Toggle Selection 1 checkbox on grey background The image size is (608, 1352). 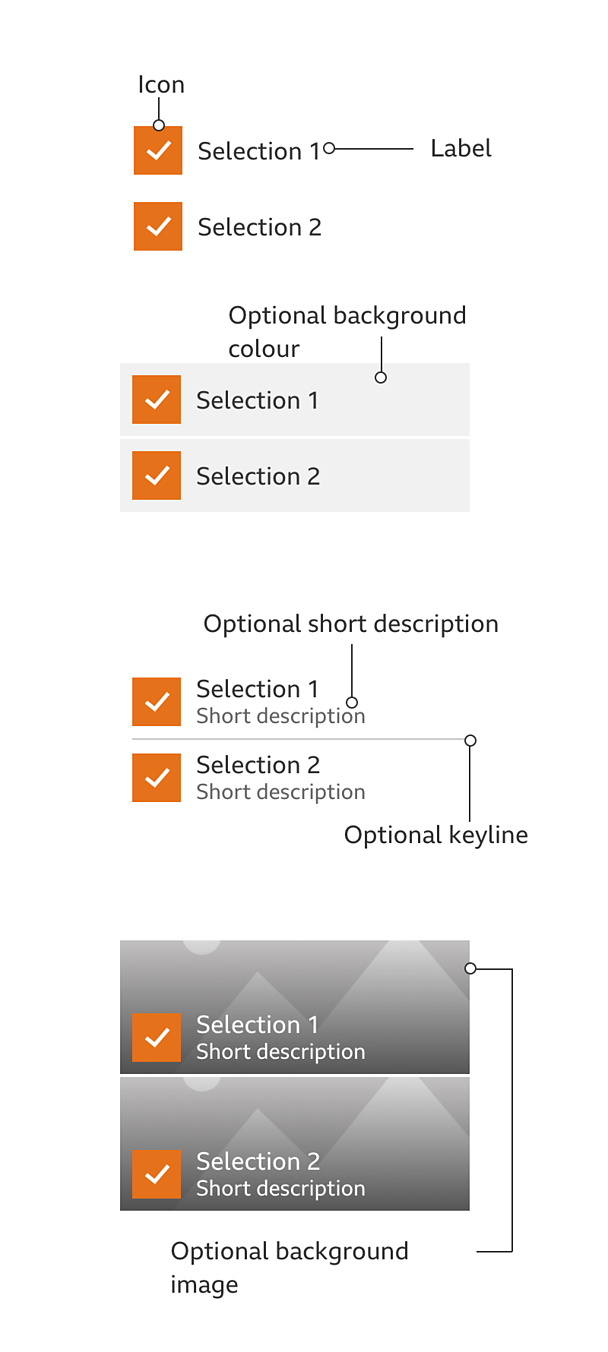point(156,399)
